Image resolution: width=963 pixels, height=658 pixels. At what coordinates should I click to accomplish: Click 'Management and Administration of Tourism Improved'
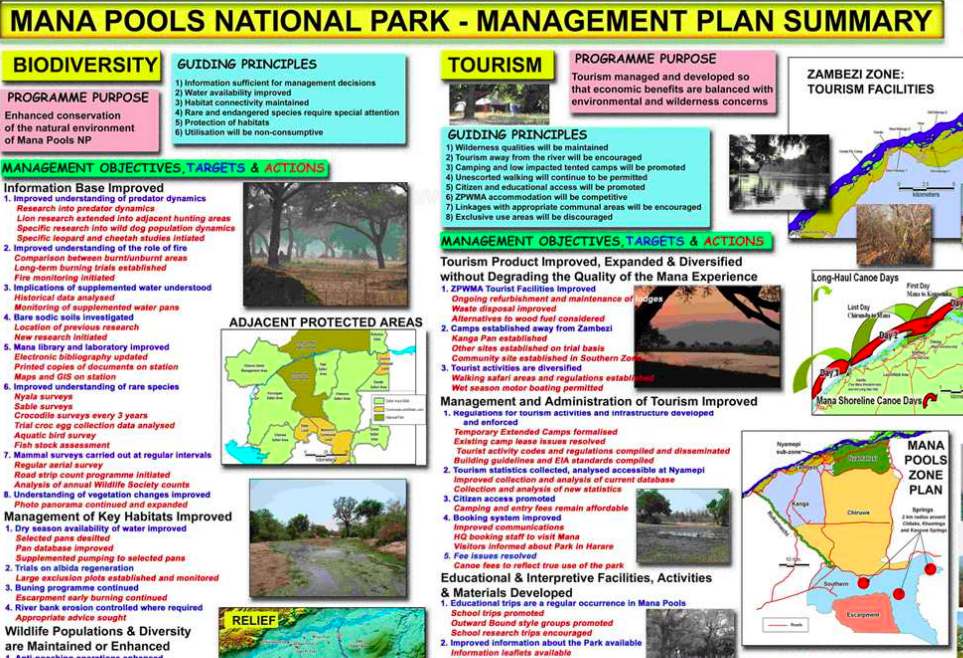tap(599, 401)
